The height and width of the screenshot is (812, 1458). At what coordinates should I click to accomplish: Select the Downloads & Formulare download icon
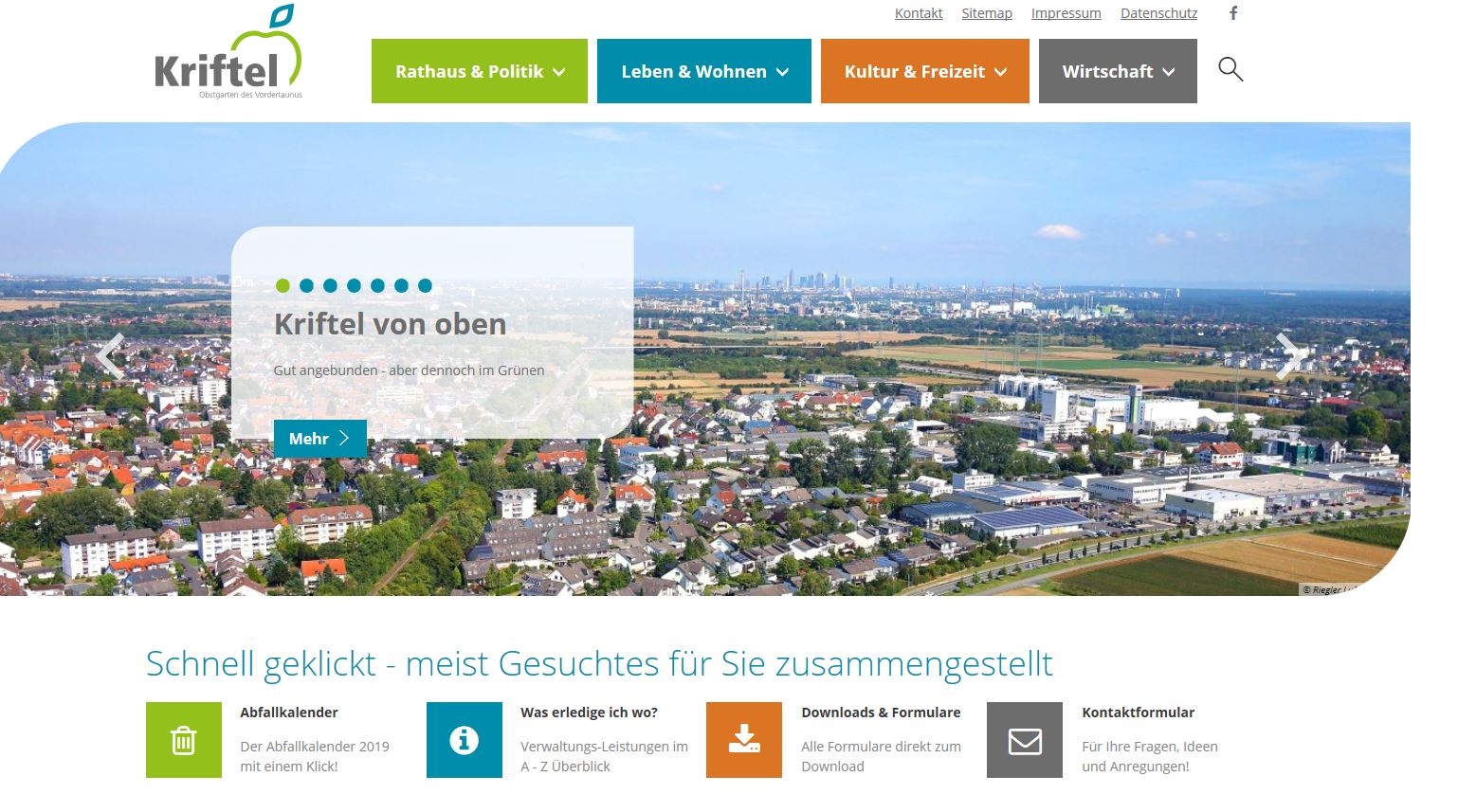pyautogui.click(x=743, y=740)
